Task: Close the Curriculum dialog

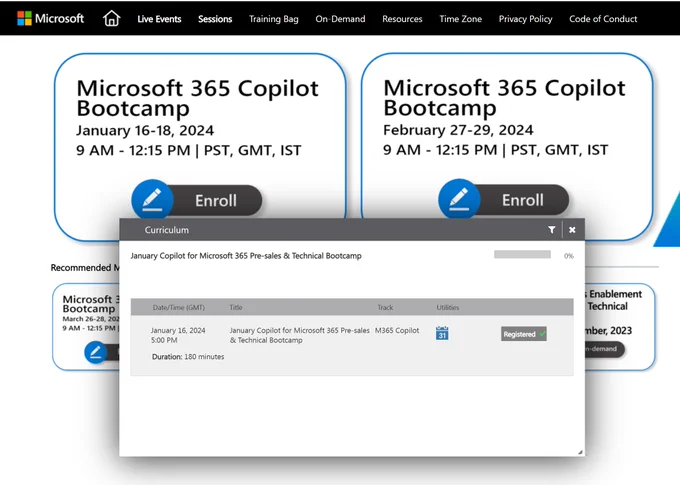Action: [x=572, y=230]
